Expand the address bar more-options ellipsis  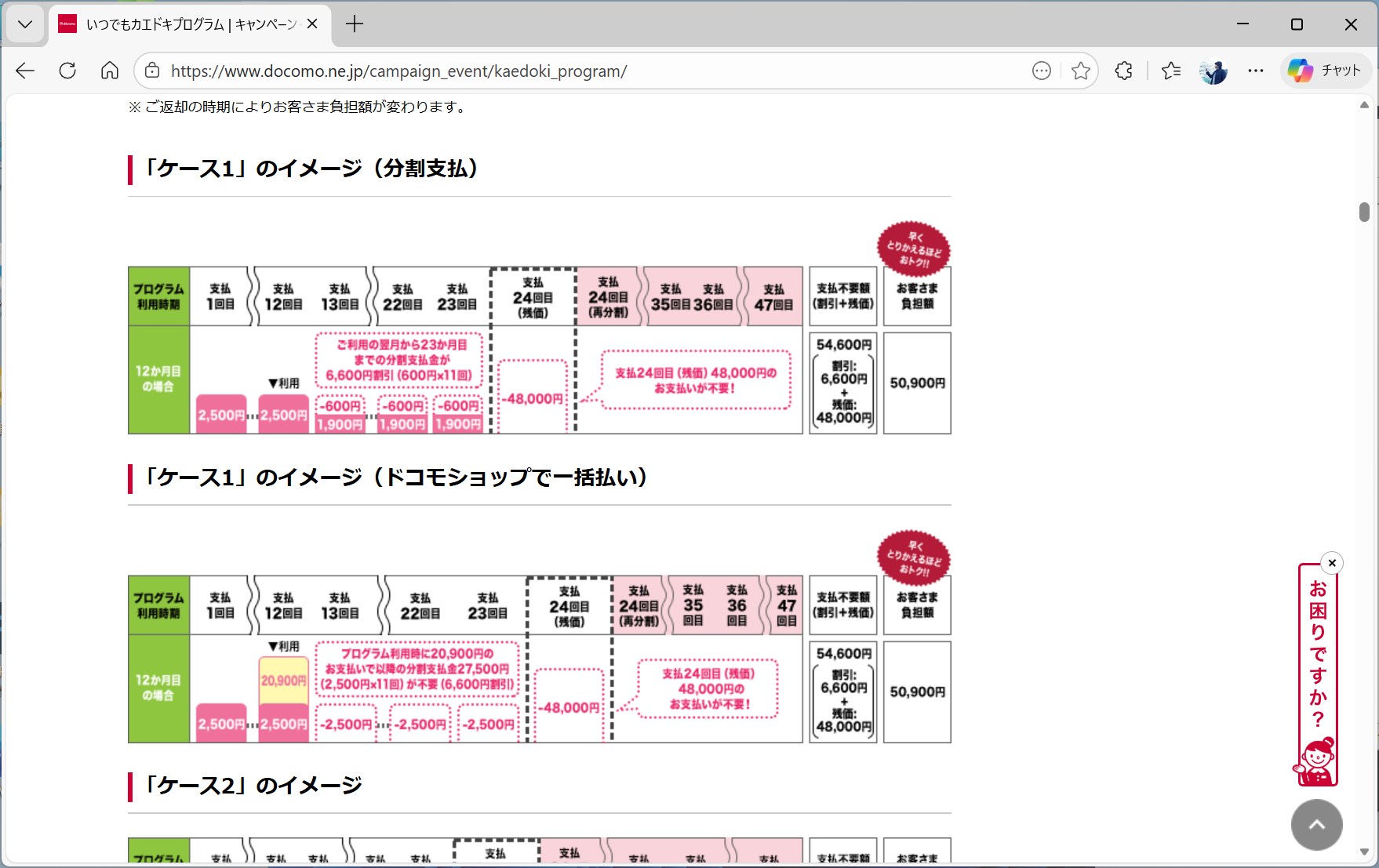[x=1041, y=71]
